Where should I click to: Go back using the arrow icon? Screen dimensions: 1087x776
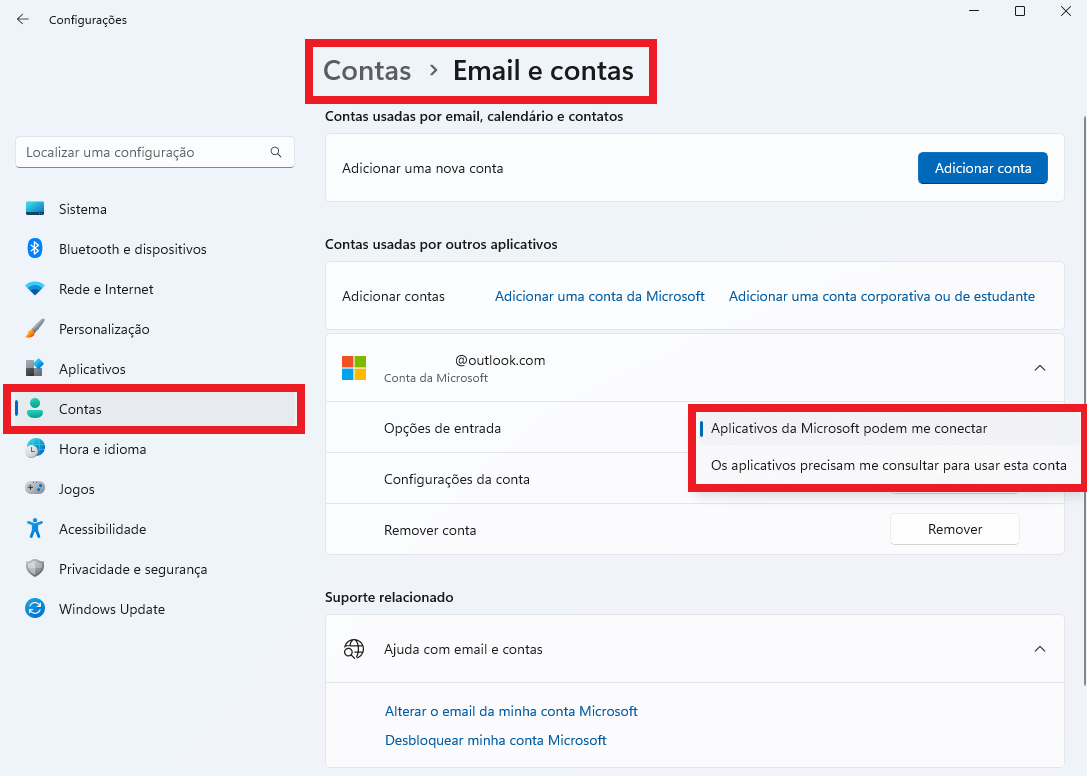point(23,19)
